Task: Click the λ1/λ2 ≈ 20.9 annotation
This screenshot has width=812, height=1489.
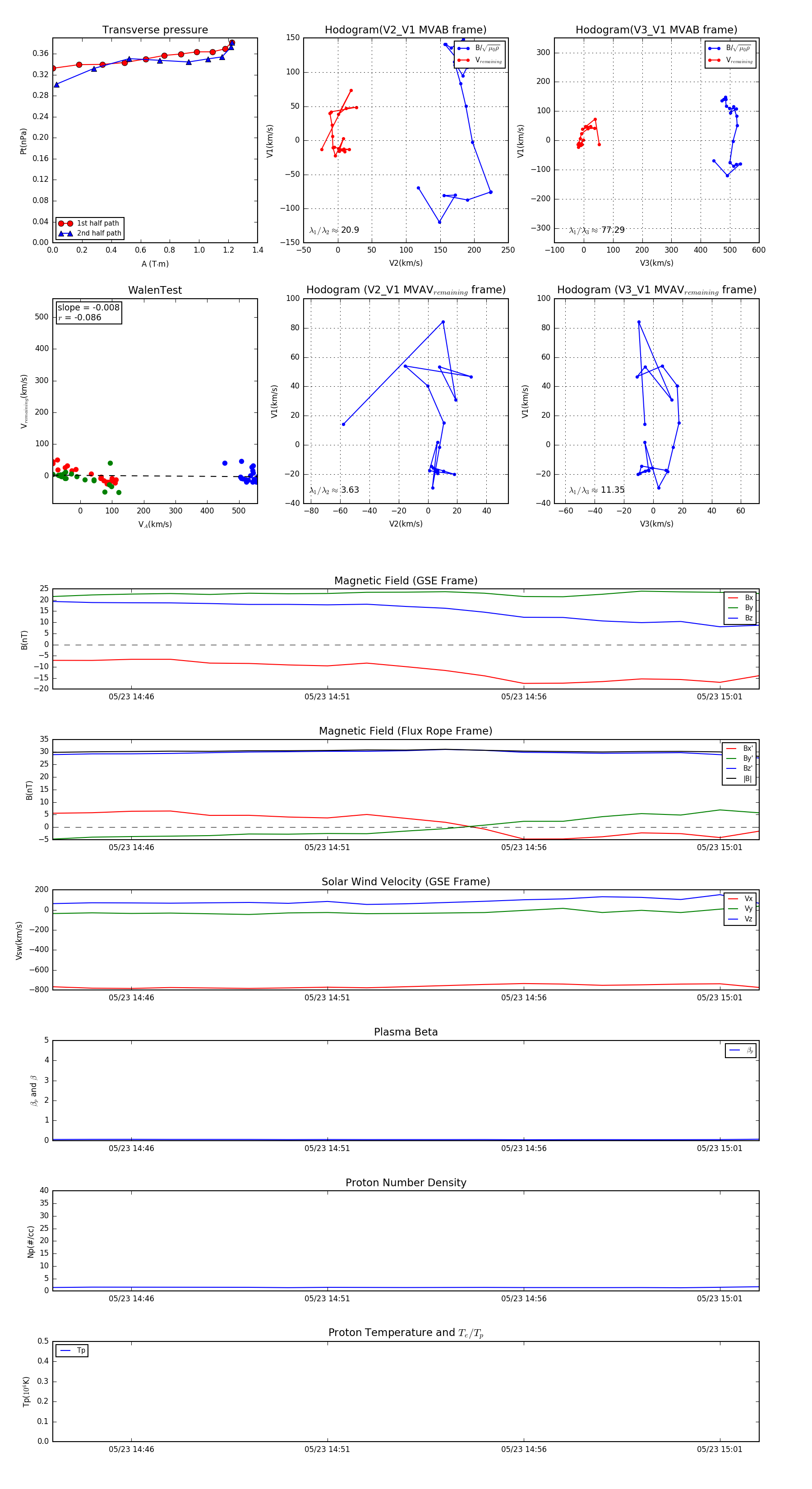Action: click(x=334, y=230)
